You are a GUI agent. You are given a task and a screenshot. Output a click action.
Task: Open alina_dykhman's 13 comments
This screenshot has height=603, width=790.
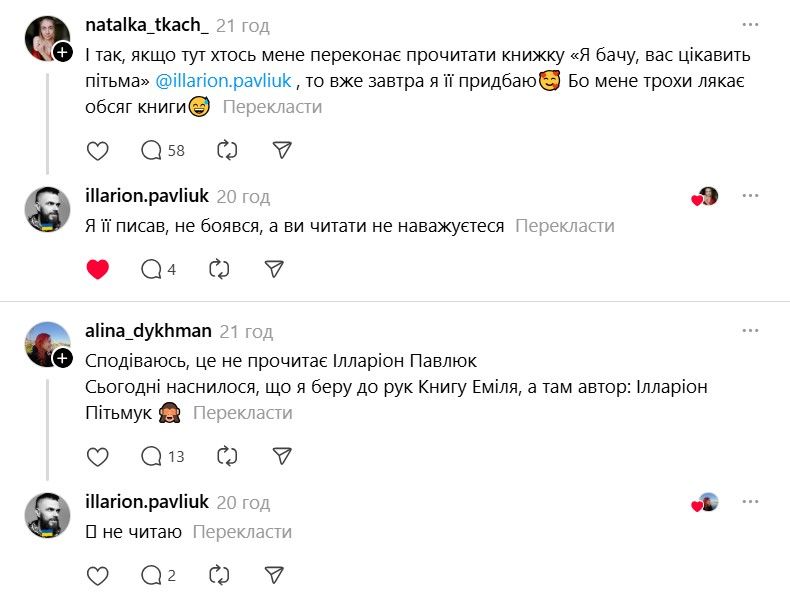[x=163, y=456]
